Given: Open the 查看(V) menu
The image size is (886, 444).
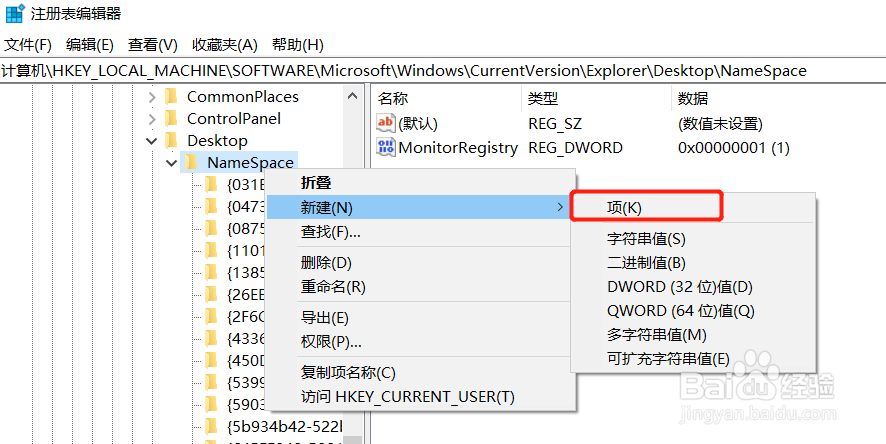Looking at the screenshot, I should click(153, 45).
